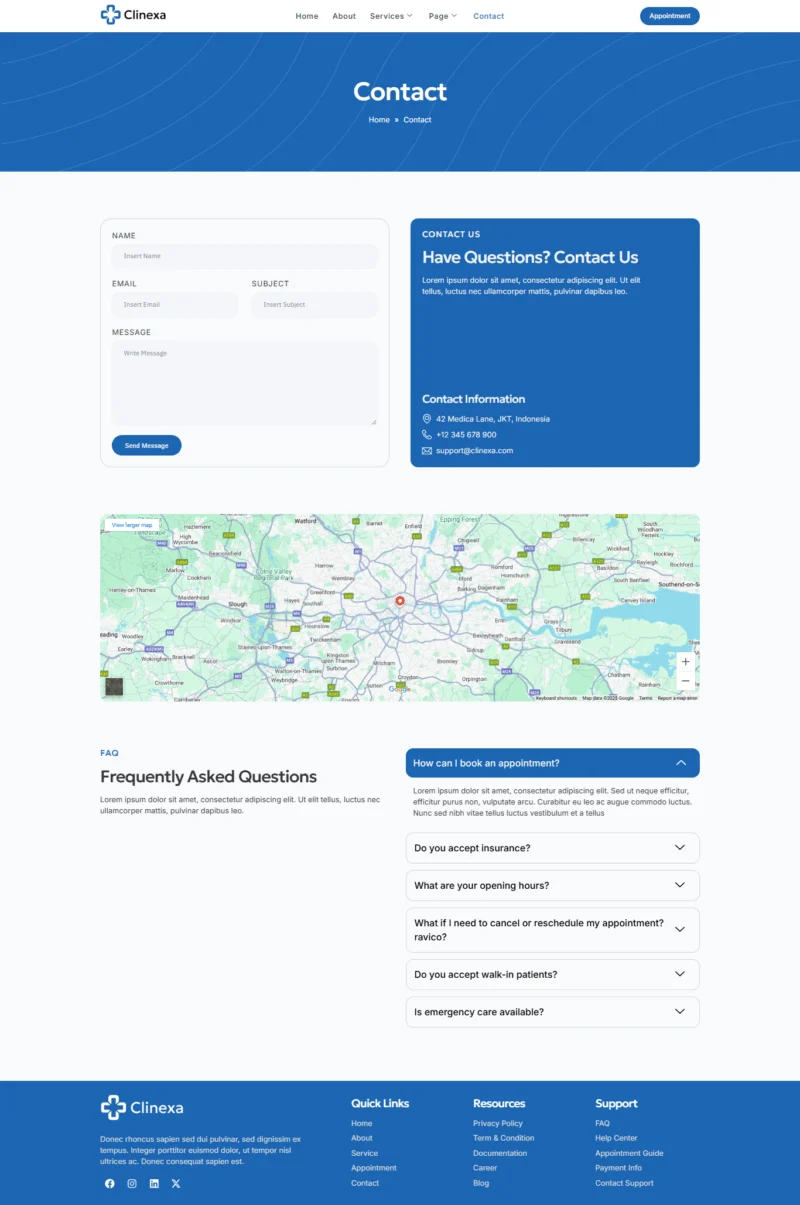Go to the About menu item
The height and width of the screenshot is (1205, 800).
344,16
